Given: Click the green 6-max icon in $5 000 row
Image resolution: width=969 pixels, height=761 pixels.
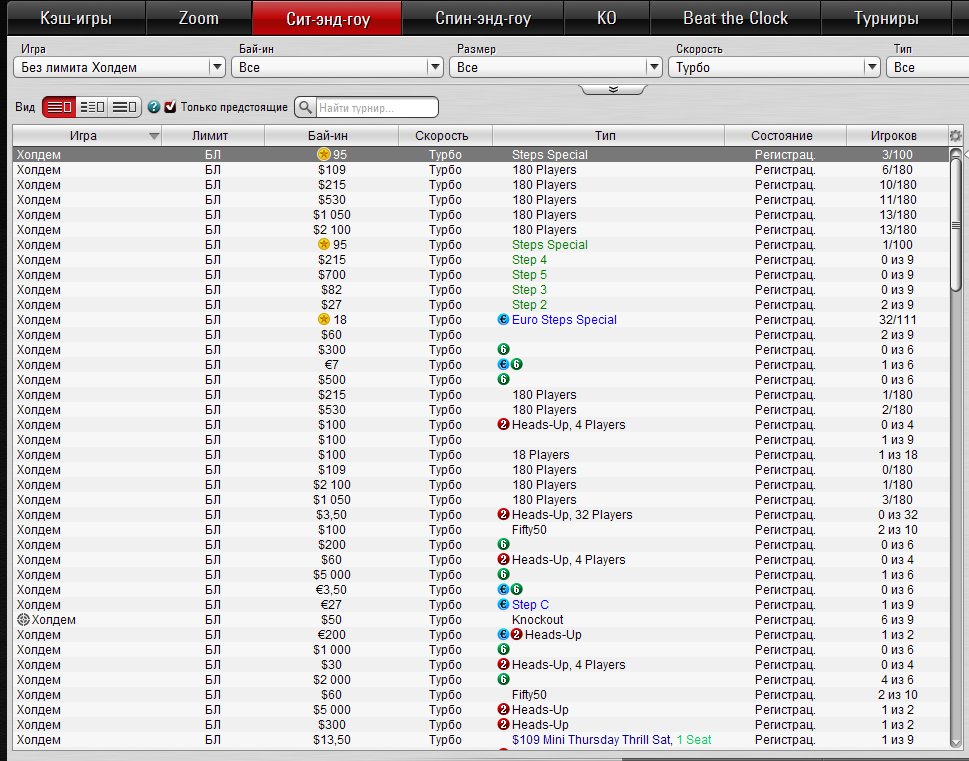Looking at the screenshot, I should [503, 574].
